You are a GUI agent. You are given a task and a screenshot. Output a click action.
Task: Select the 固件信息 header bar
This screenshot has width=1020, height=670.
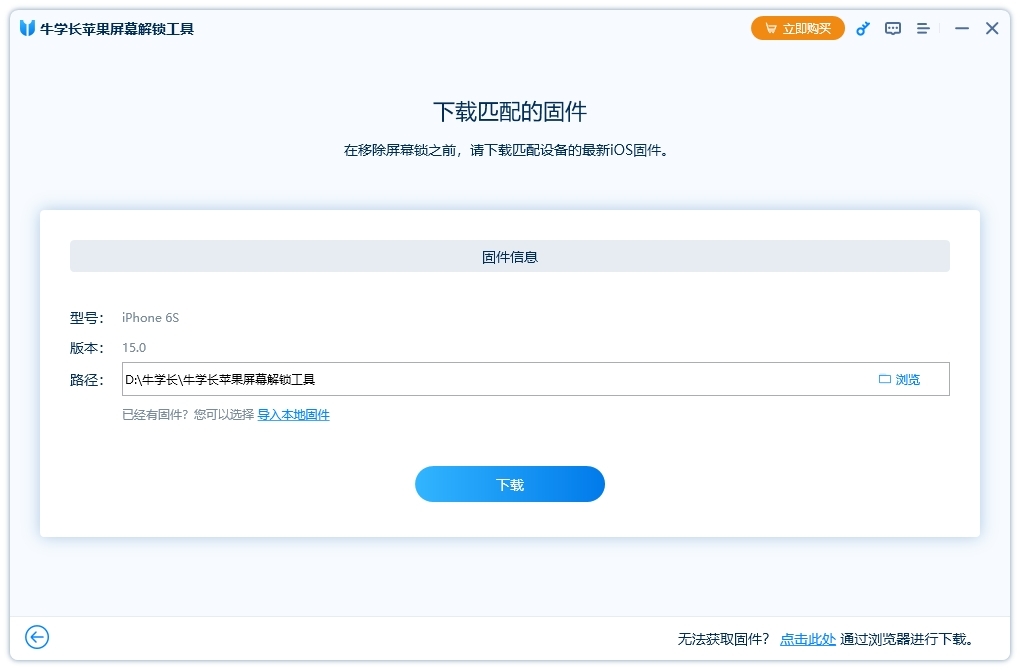(509, 255)
